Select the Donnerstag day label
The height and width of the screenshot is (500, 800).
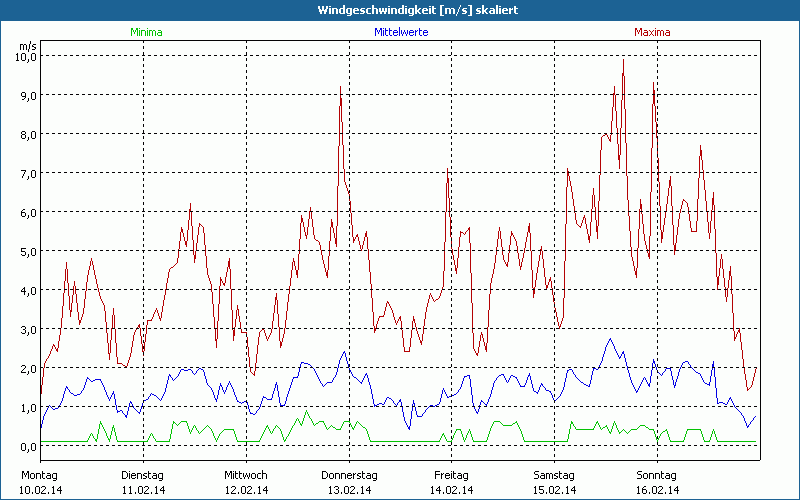[349, 475]
